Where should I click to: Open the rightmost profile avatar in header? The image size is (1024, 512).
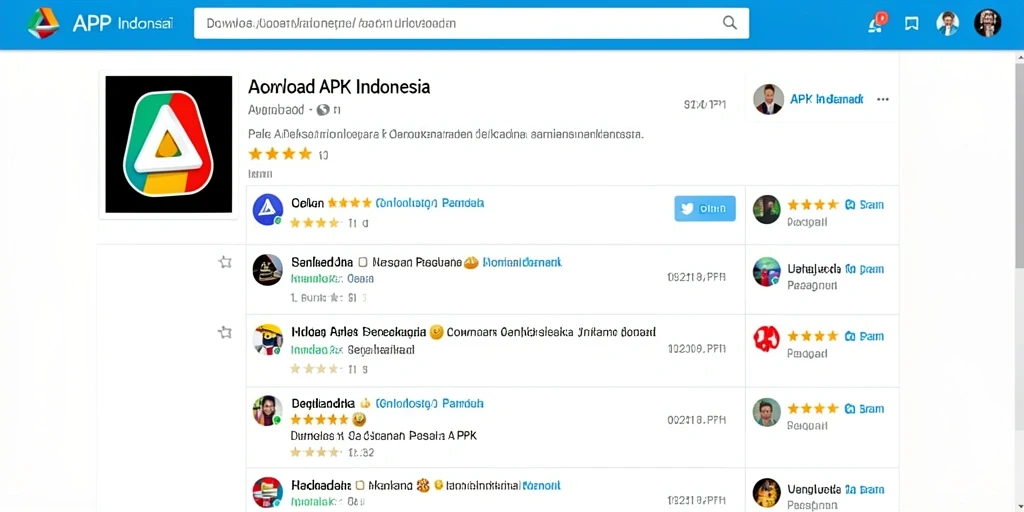(x=987, y=23)
